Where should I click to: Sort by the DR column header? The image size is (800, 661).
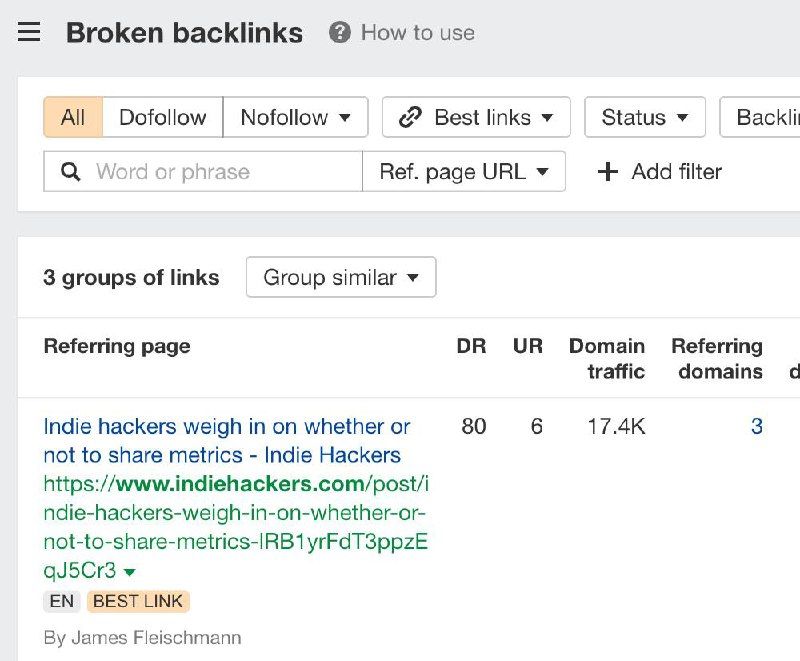pos(471,346)
